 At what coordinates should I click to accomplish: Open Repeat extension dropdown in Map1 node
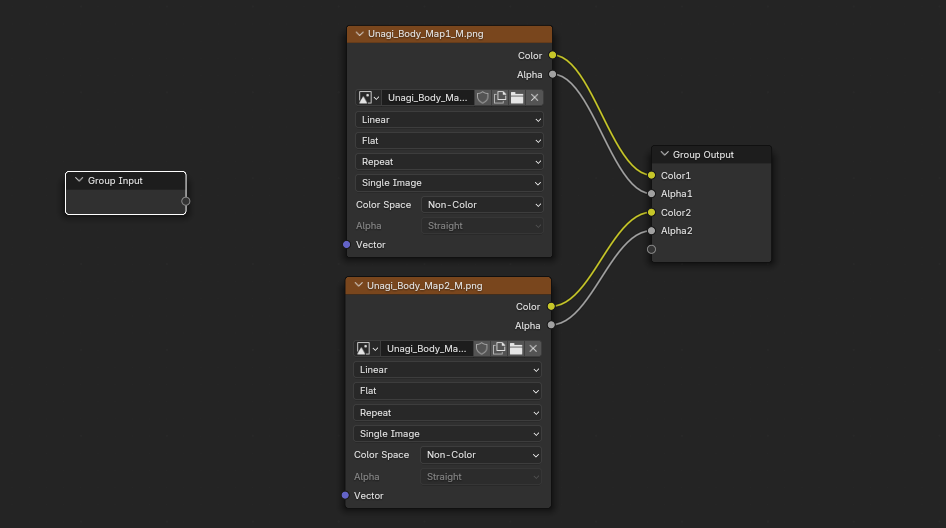[449, 162]
